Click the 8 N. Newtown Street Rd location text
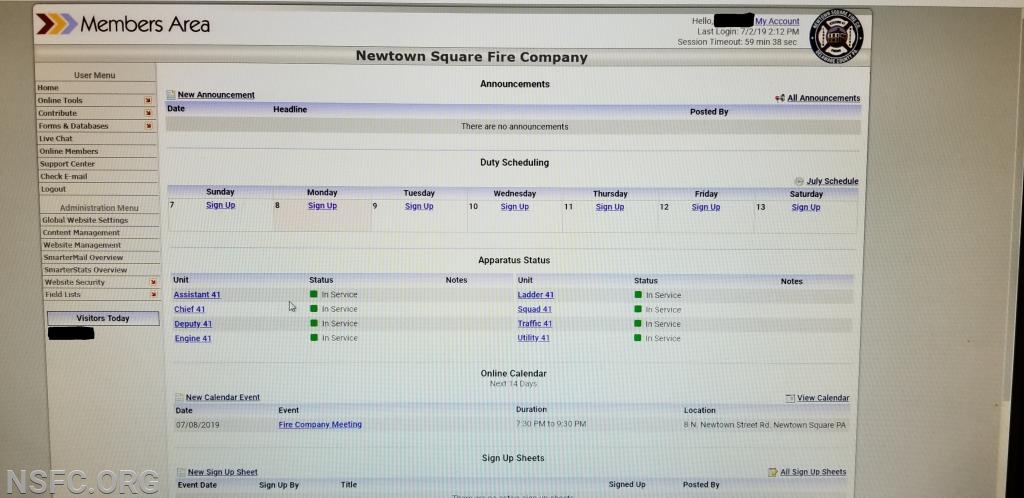Screen dimensions: 1024x498 click(x=765, y=426)
